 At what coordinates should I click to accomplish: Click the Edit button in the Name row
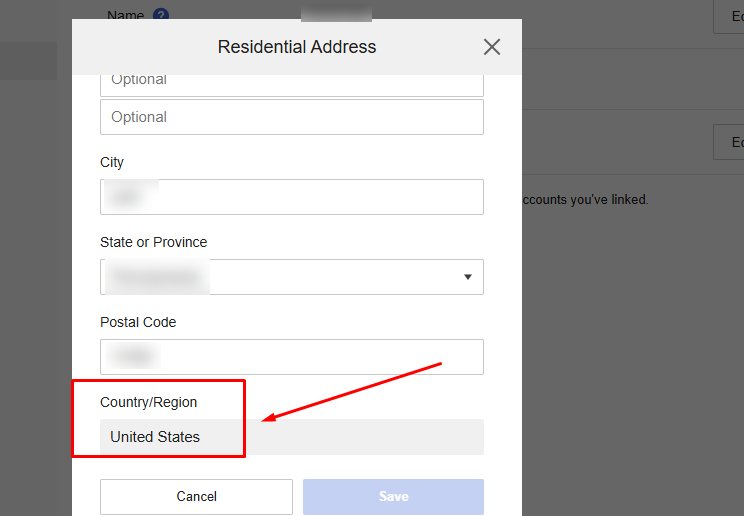(732, 17)
